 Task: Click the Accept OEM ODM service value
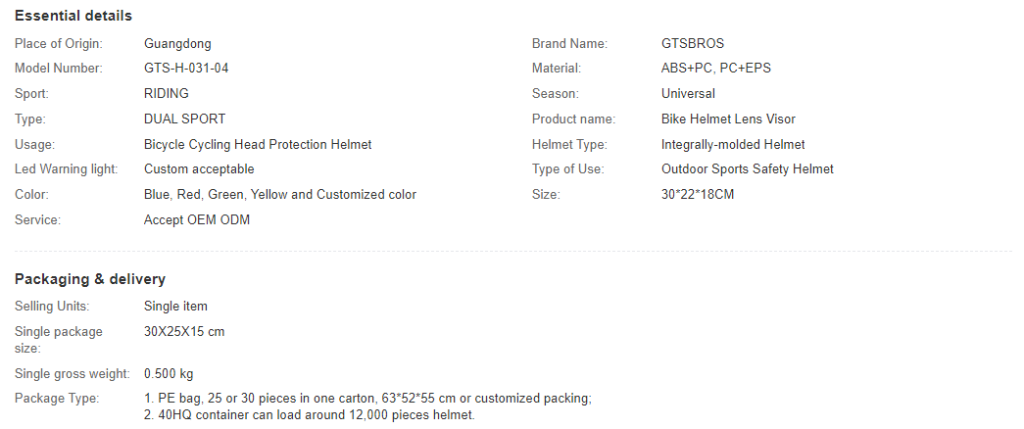(x=197, y=220)
